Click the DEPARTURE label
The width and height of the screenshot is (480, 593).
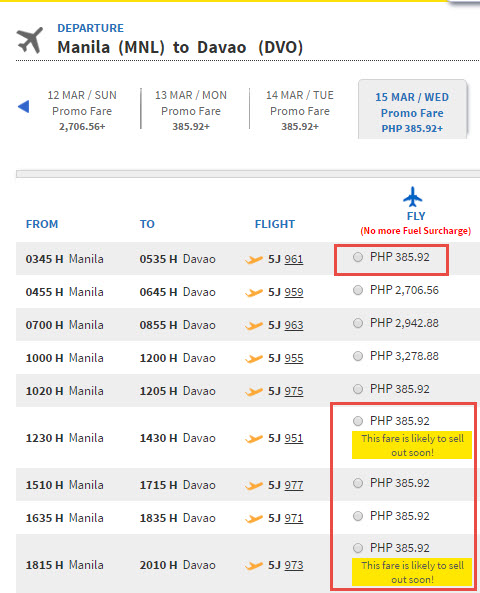pos(90,28)
